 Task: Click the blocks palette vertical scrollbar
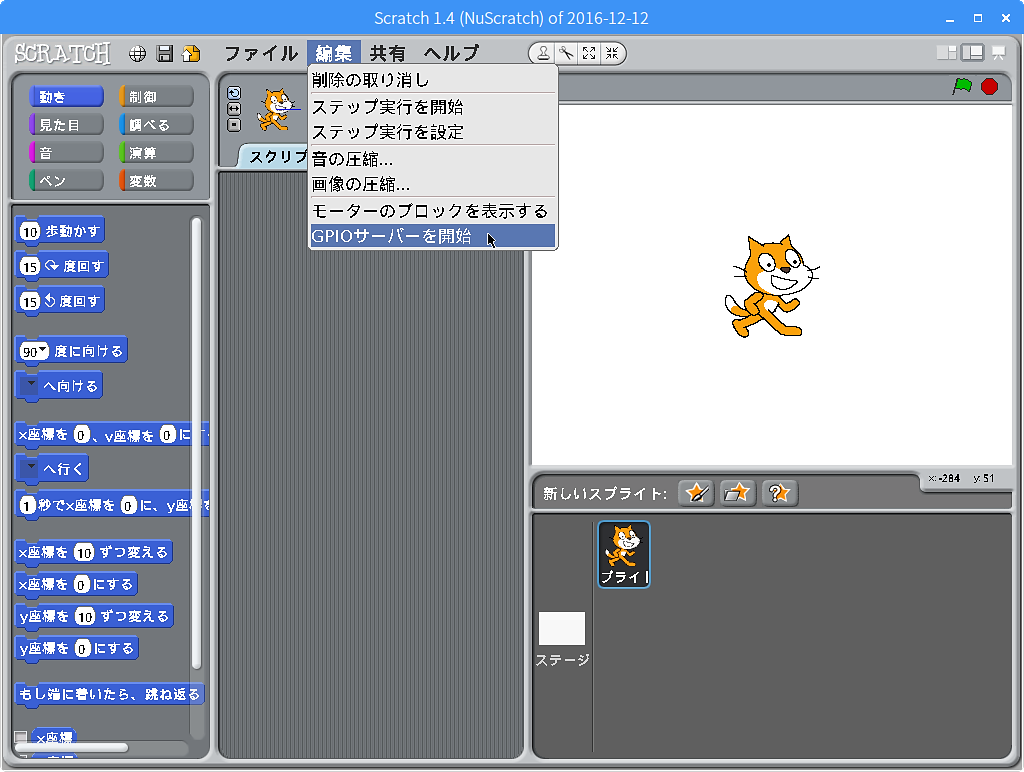coord(196,444)
